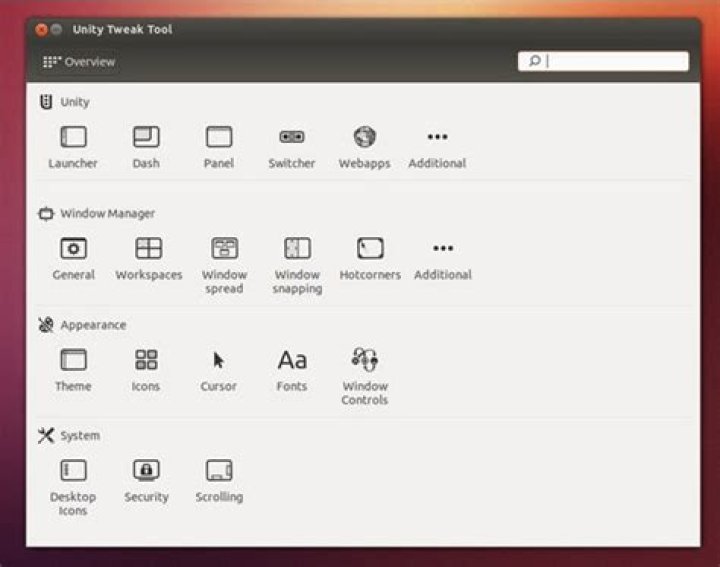Open the Webapps globe icon
The height and width of the screenshot is (567, 720).
coord(365,137)
